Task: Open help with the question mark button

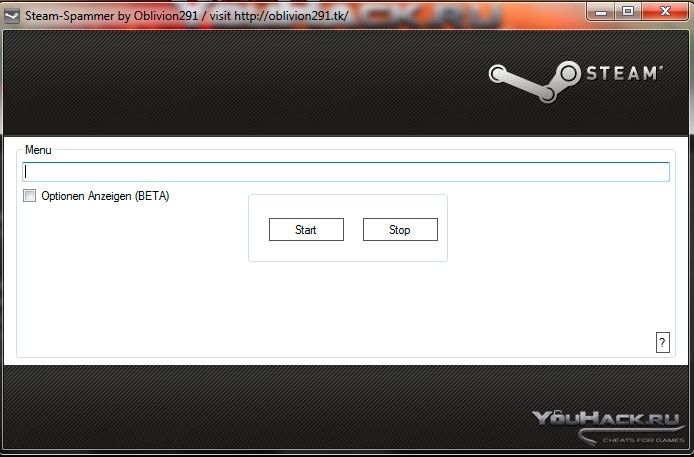Action: pyautogui.click(x=662, y=342)
